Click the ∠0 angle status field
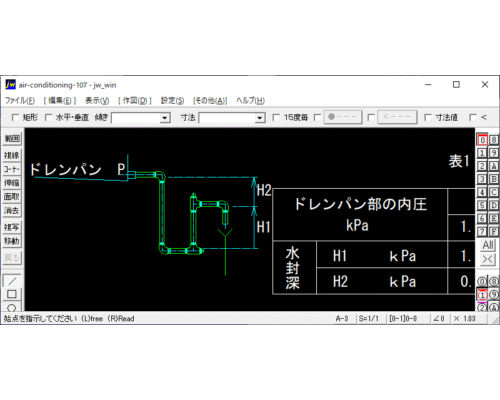The height and width of the screenshot is (400, 500). 438,319
